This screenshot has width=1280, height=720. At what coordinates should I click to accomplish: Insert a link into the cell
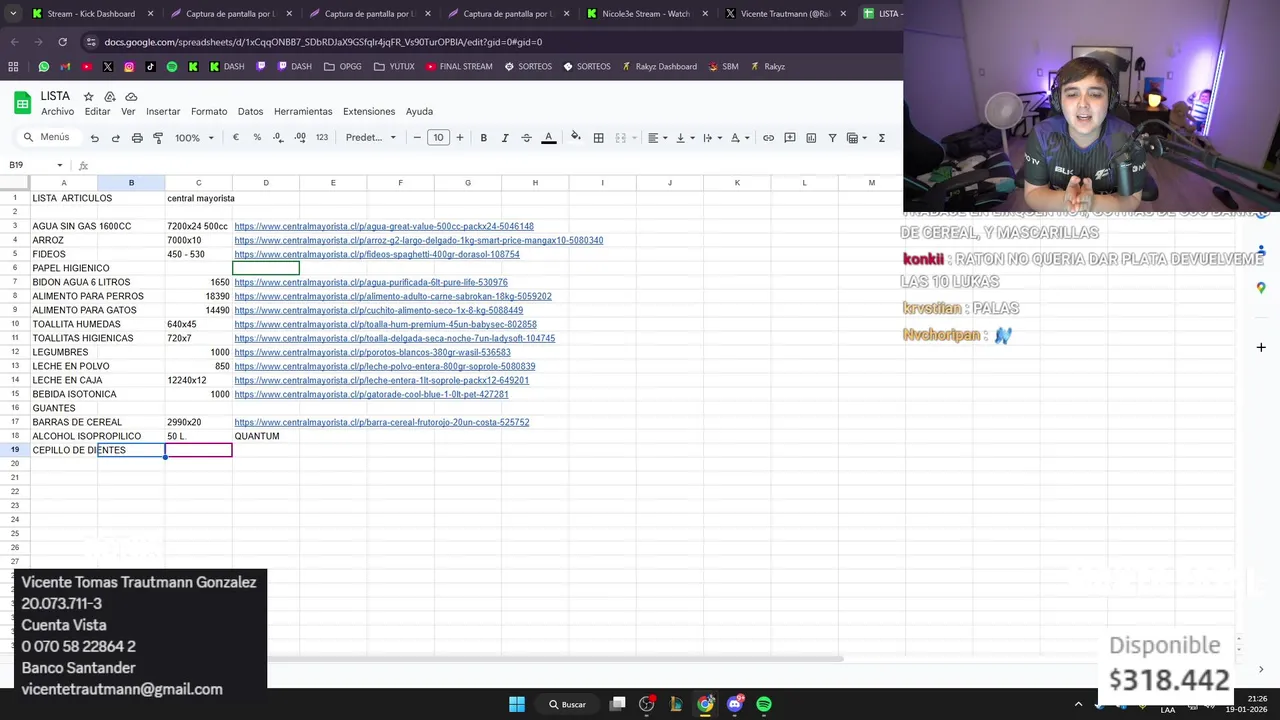pyautogui.click(x=768, y=138)
